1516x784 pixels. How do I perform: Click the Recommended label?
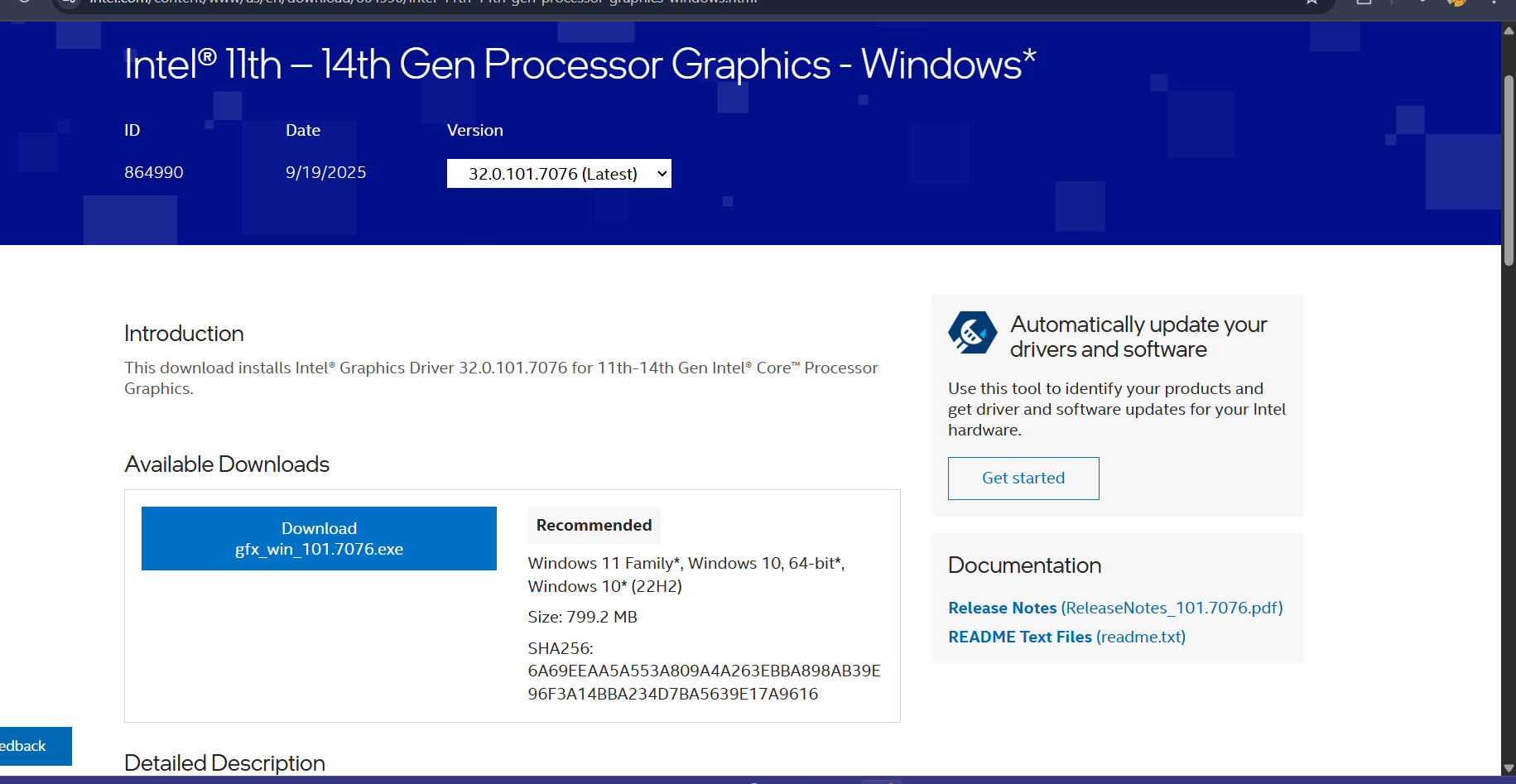594,525
